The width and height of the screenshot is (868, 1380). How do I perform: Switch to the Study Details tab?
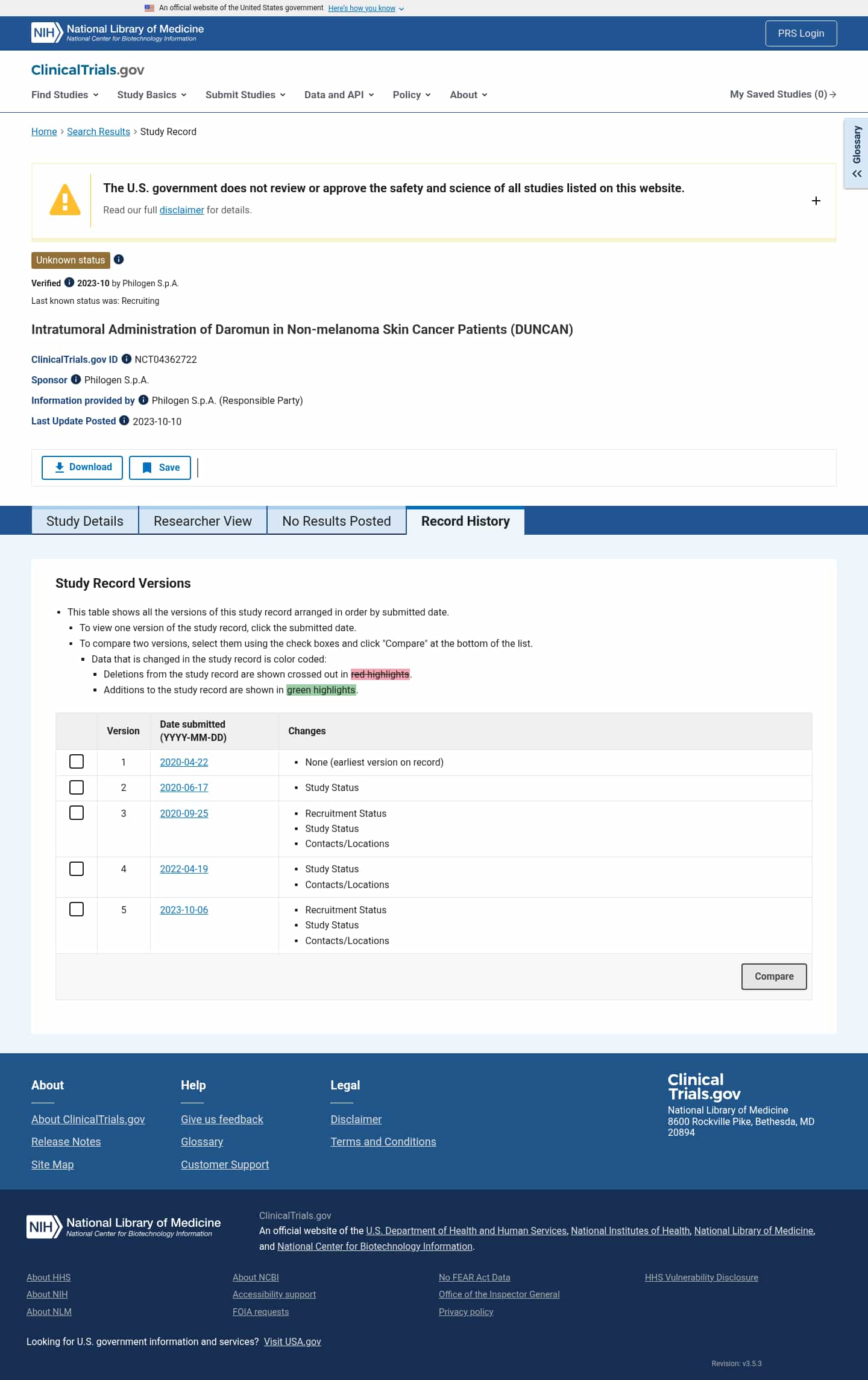click(85, 521)
